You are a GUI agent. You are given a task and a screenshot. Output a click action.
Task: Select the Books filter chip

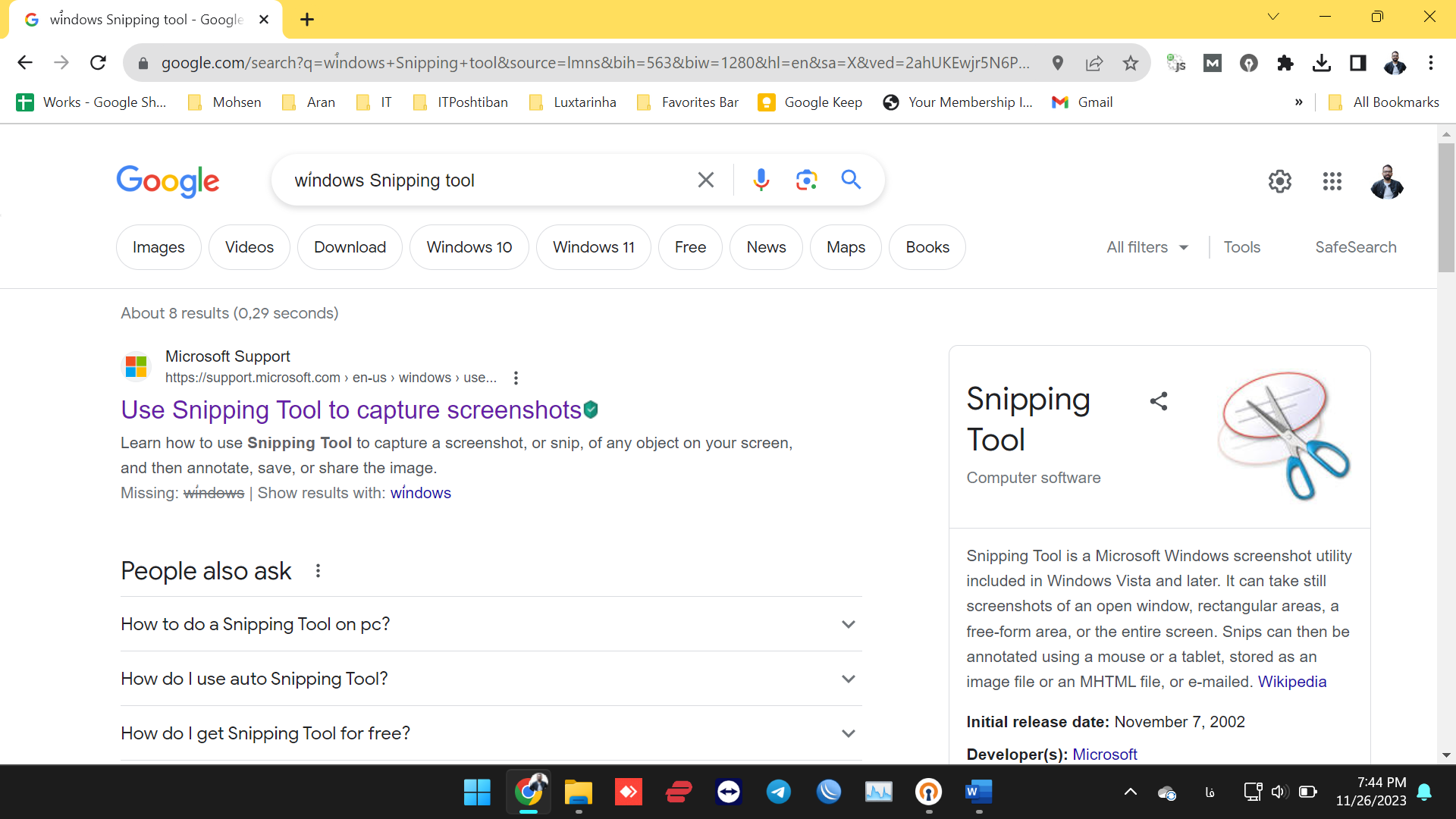coord(927,247)
